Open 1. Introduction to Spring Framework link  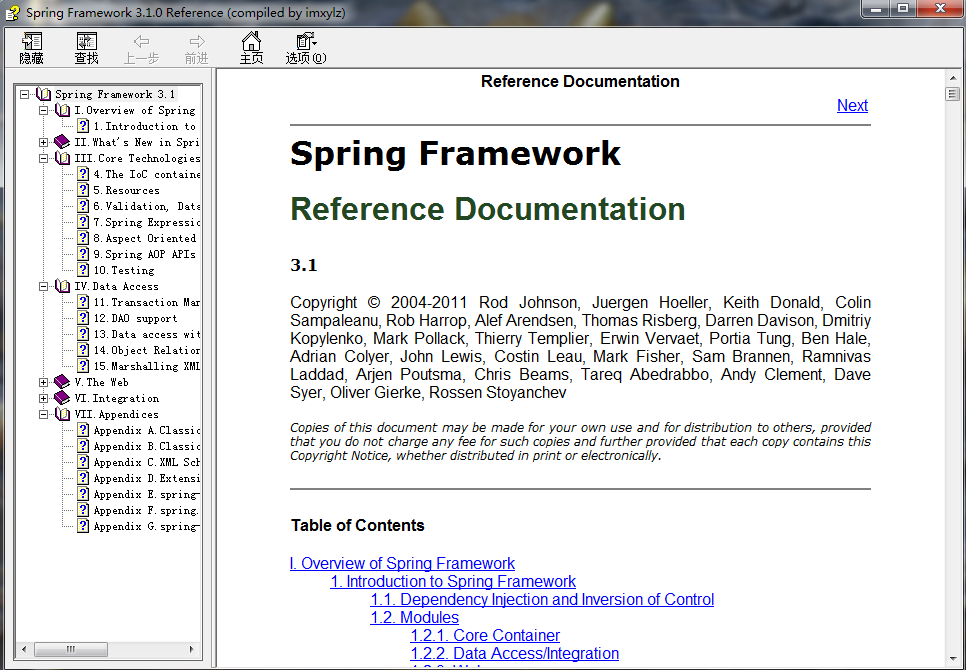pos(453,581)
